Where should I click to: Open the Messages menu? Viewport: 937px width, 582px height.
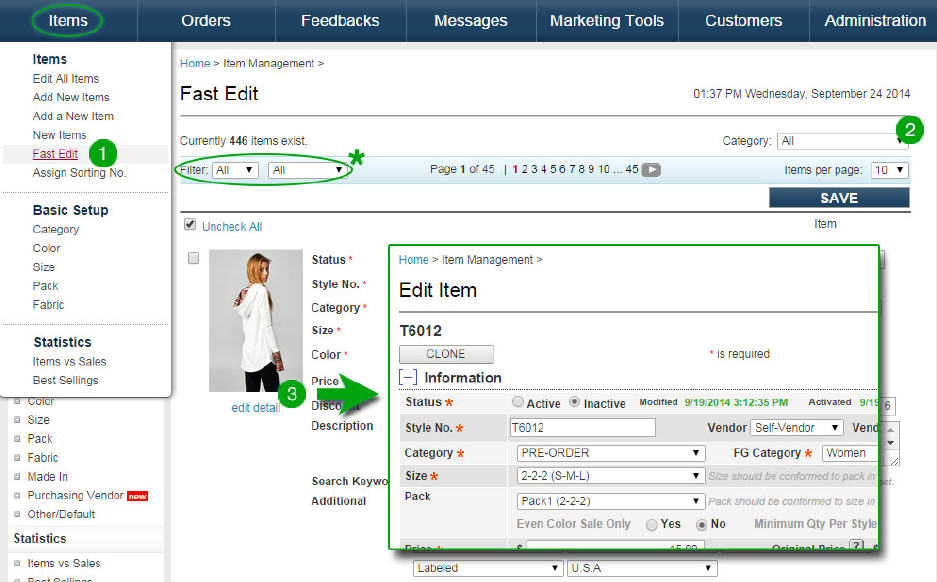click(471, 21)
